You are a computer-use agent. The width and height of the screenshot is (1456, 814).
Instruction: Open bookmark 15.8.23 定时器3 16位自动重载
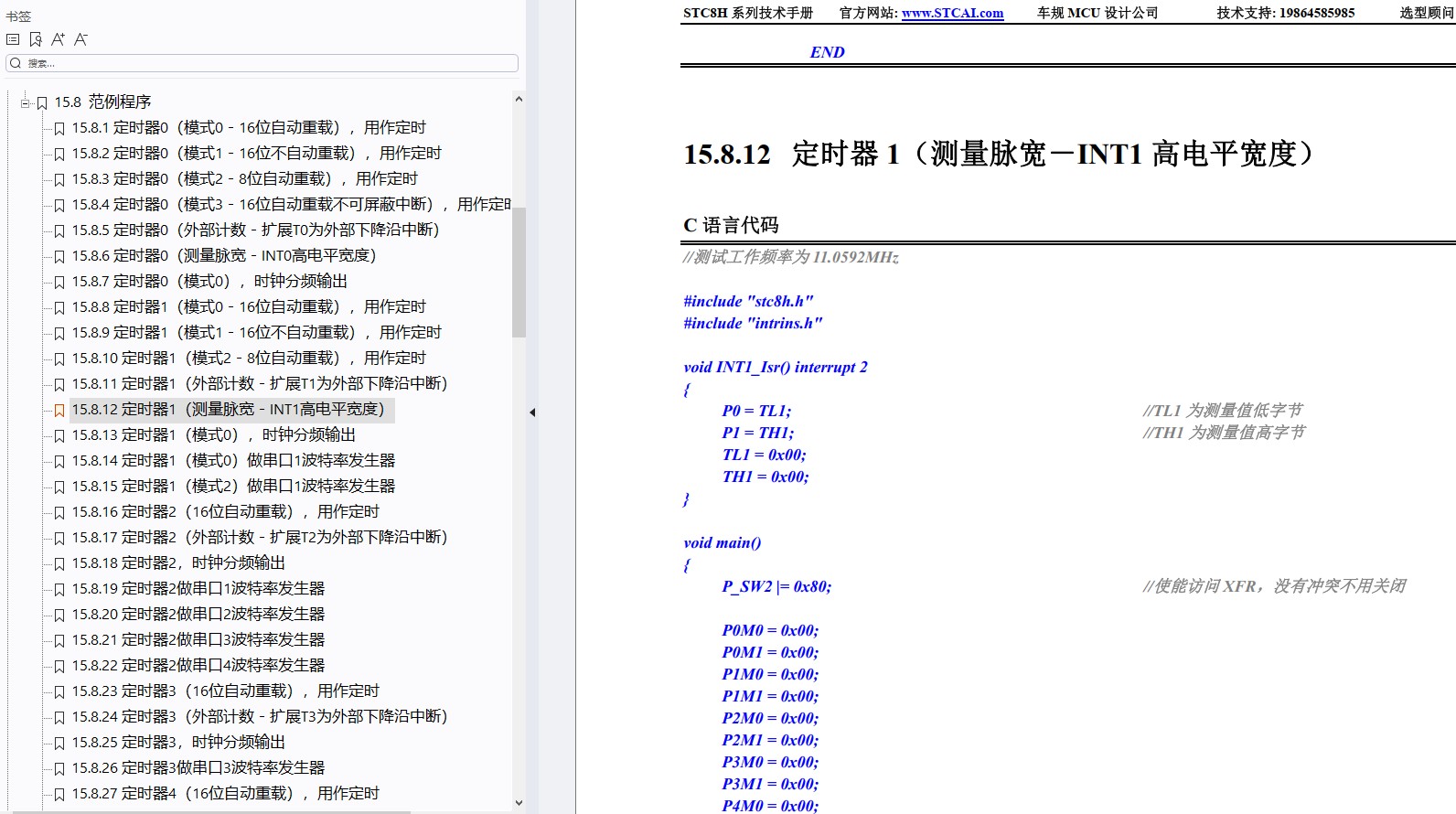(x=225, y=691)
